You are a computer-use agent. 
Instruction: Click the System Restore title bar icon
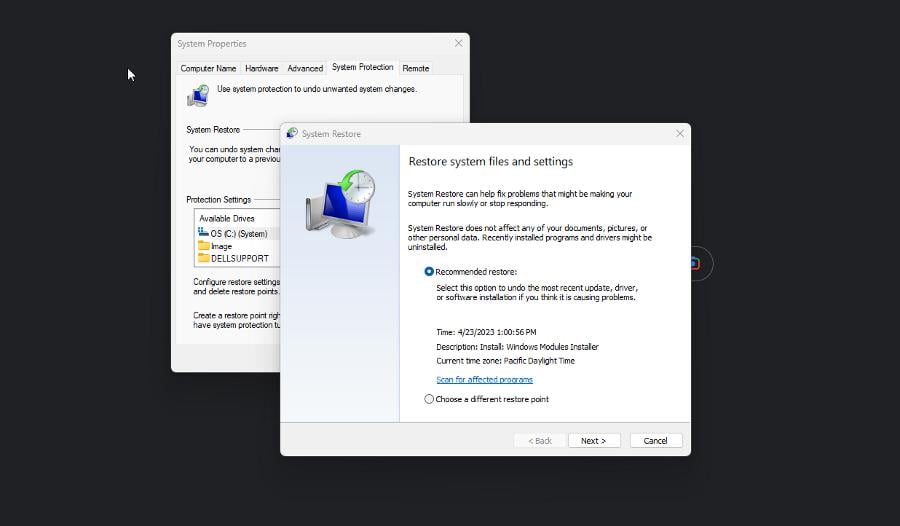point(292,133)
